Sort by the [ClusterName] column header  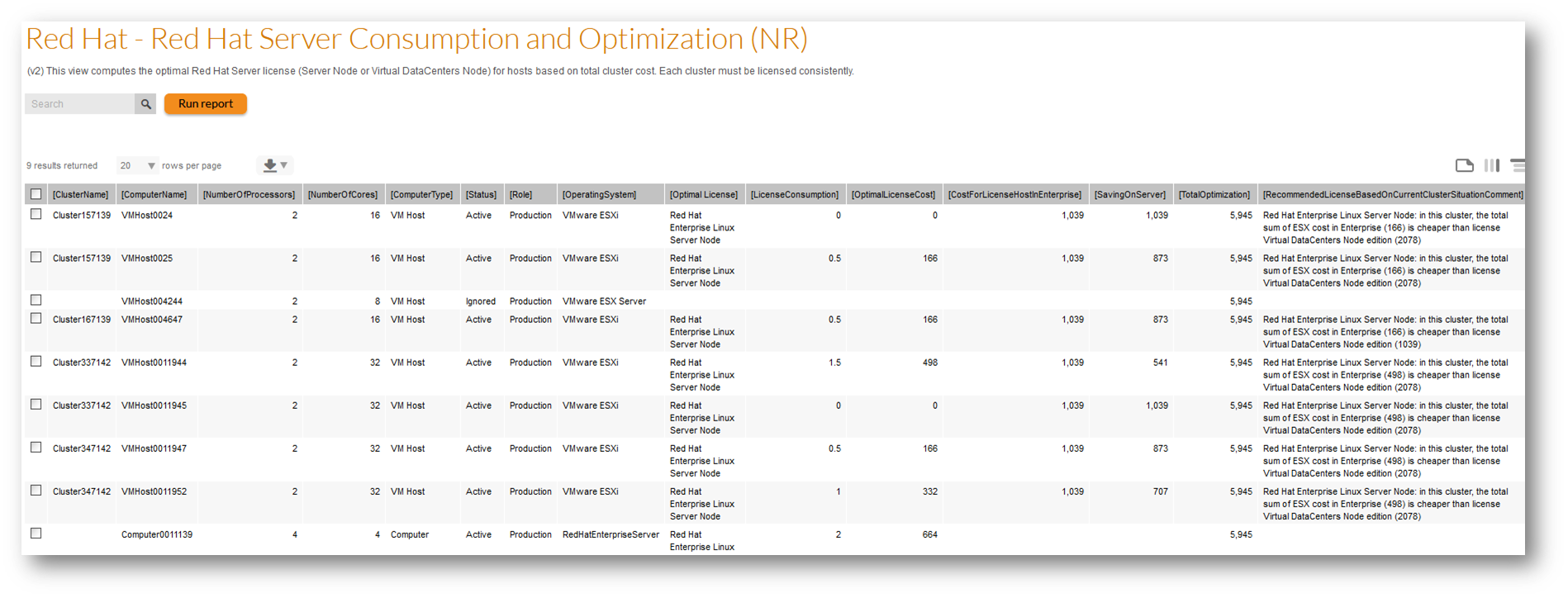click(x=81, y=195)
